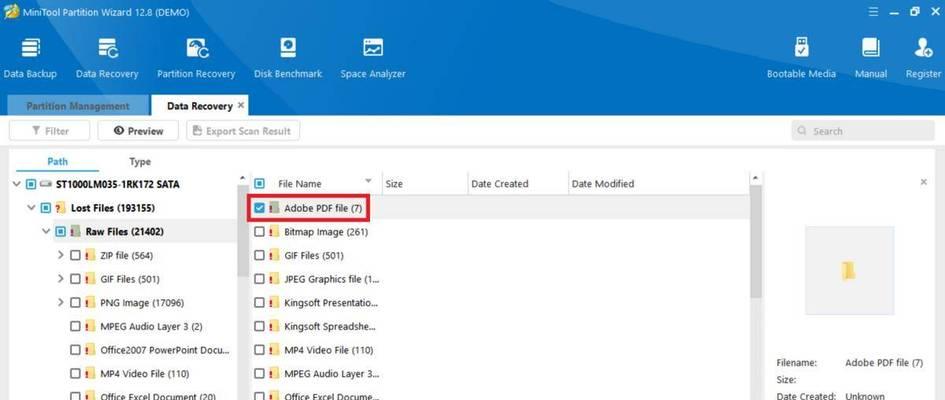The width and height of the screenshot is (945, 400).
Task: Expand the PNG Image tree node
Action: 60,302
